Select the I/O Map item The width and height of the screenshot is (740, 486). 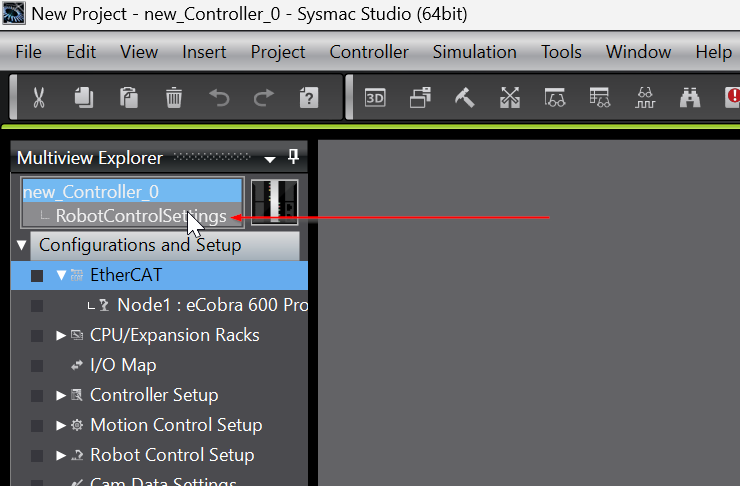(123, 365)
